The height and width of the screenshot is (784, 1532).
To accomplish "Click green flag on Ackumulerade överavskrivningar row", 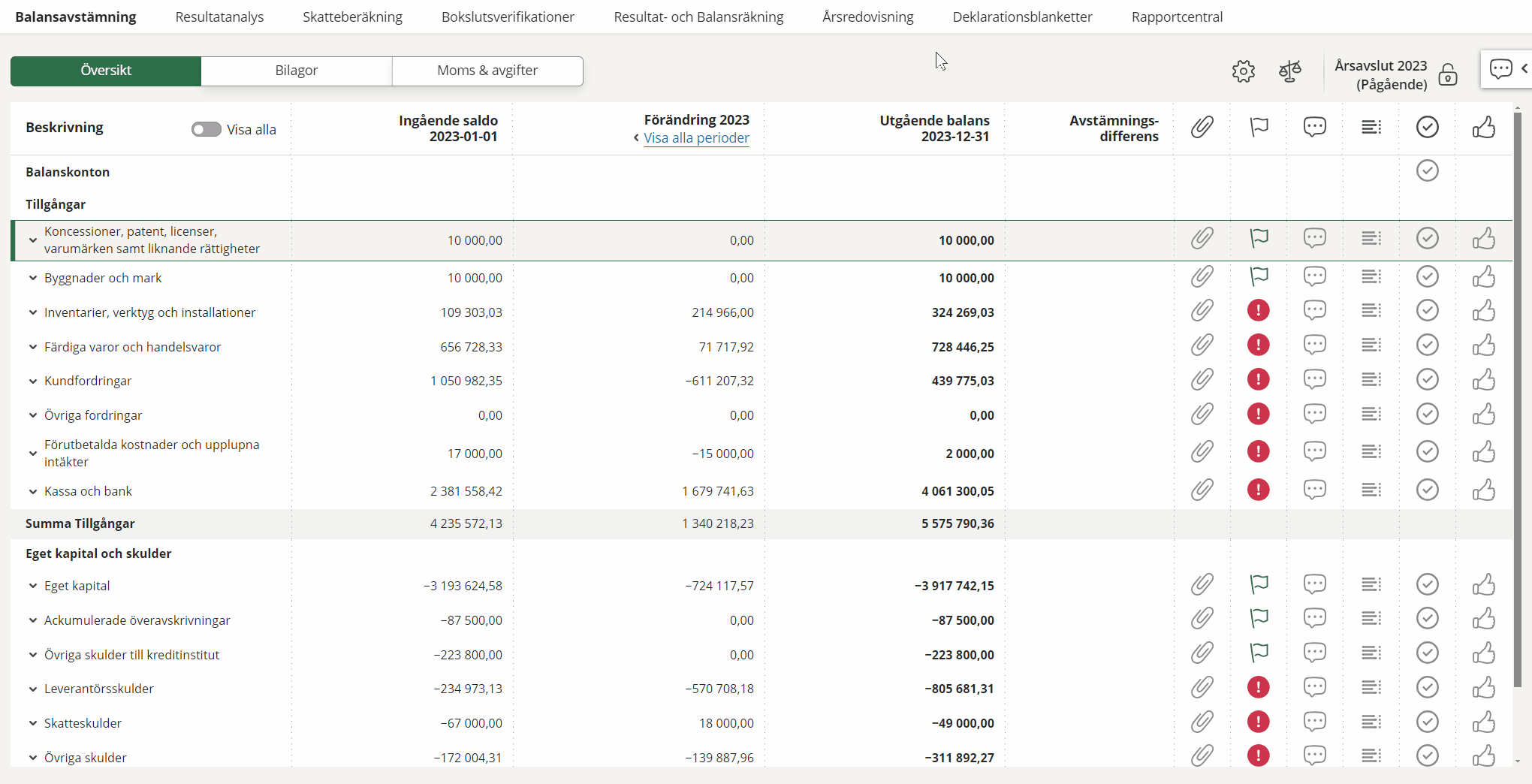I will point(1259,620).
